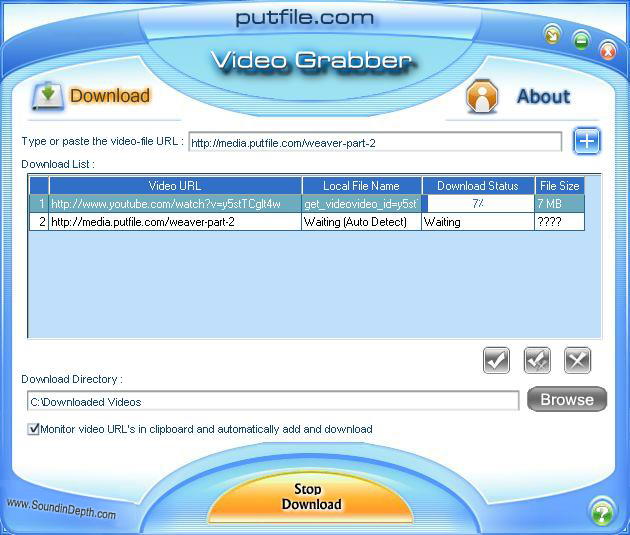Click the Stop Download button

[x=311, y=497]
